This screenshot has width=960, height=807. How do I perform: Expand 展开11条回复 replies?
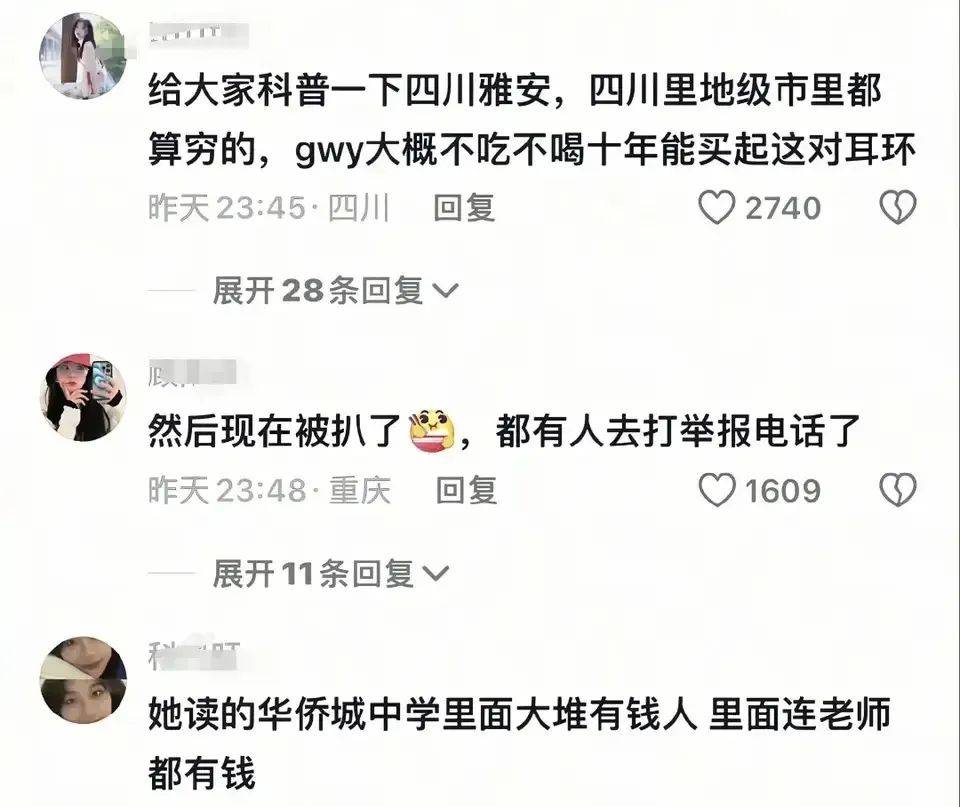tap(331, 574)
